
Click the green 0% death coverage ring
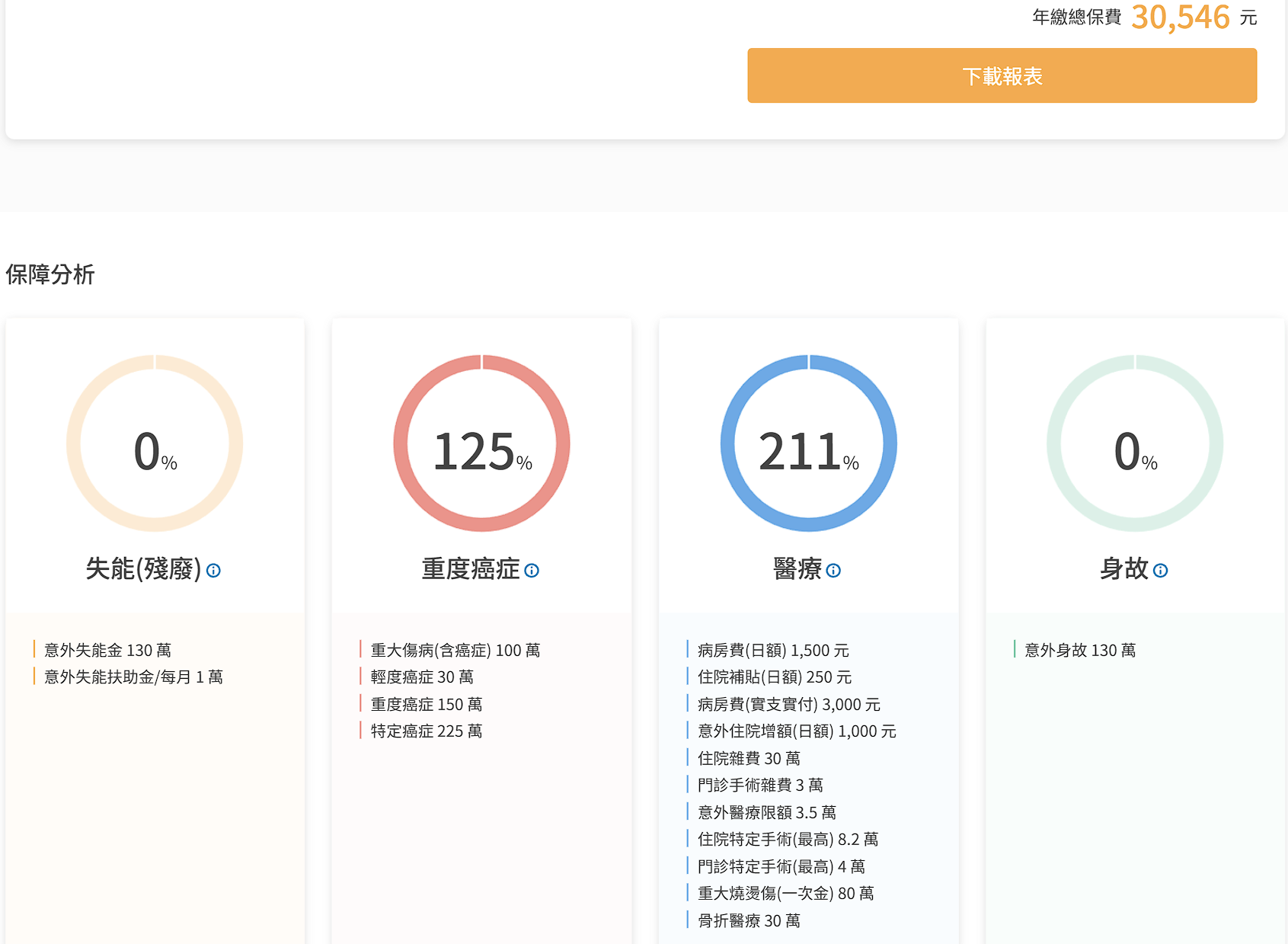tap(1135, 443)
